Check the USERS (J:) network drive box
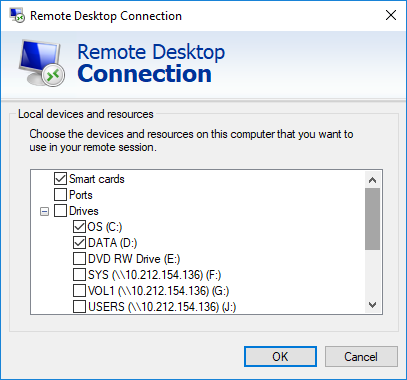The width and height of the screenshot is (407, 380). 79,307
